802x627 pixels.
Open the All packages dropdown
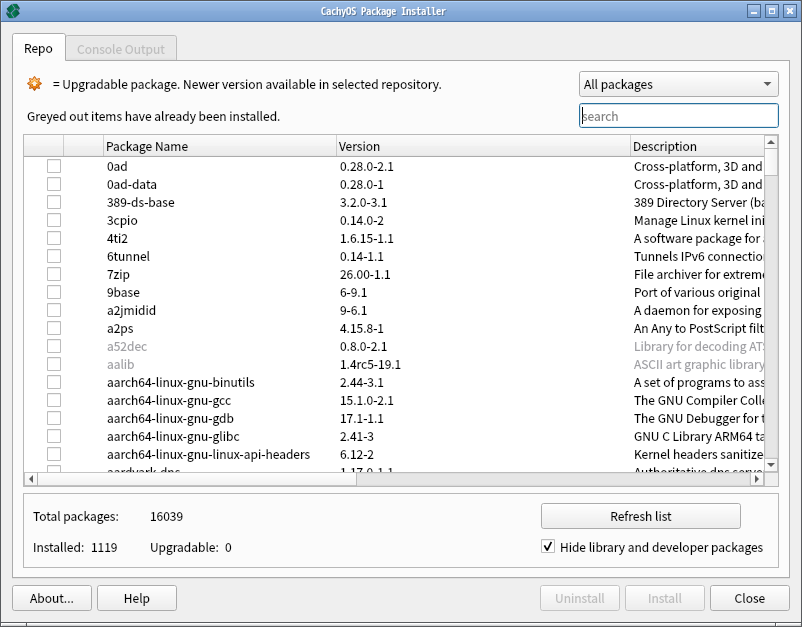coord(679,85)
